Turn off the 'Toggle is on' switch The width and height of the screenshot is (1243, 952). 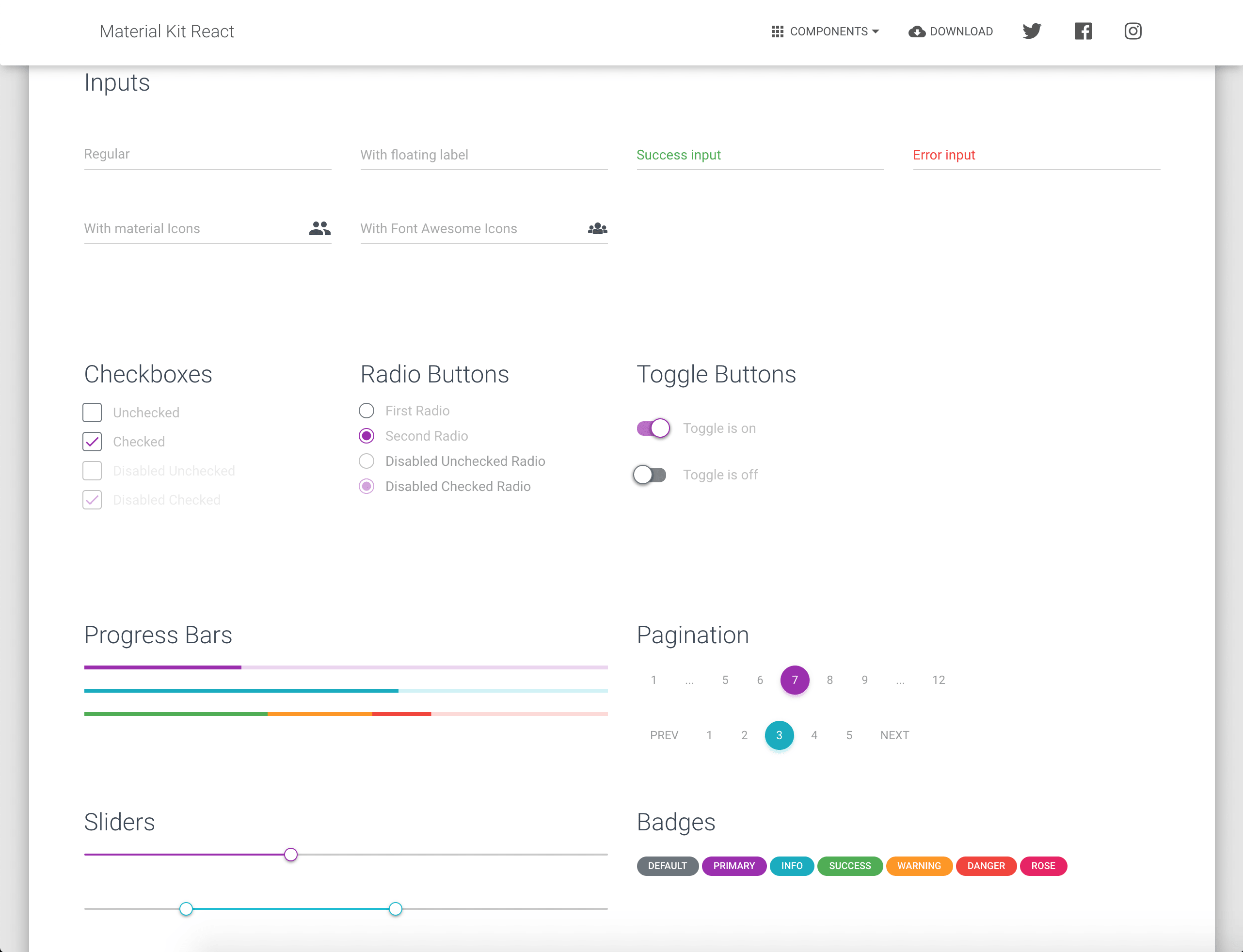653,428
